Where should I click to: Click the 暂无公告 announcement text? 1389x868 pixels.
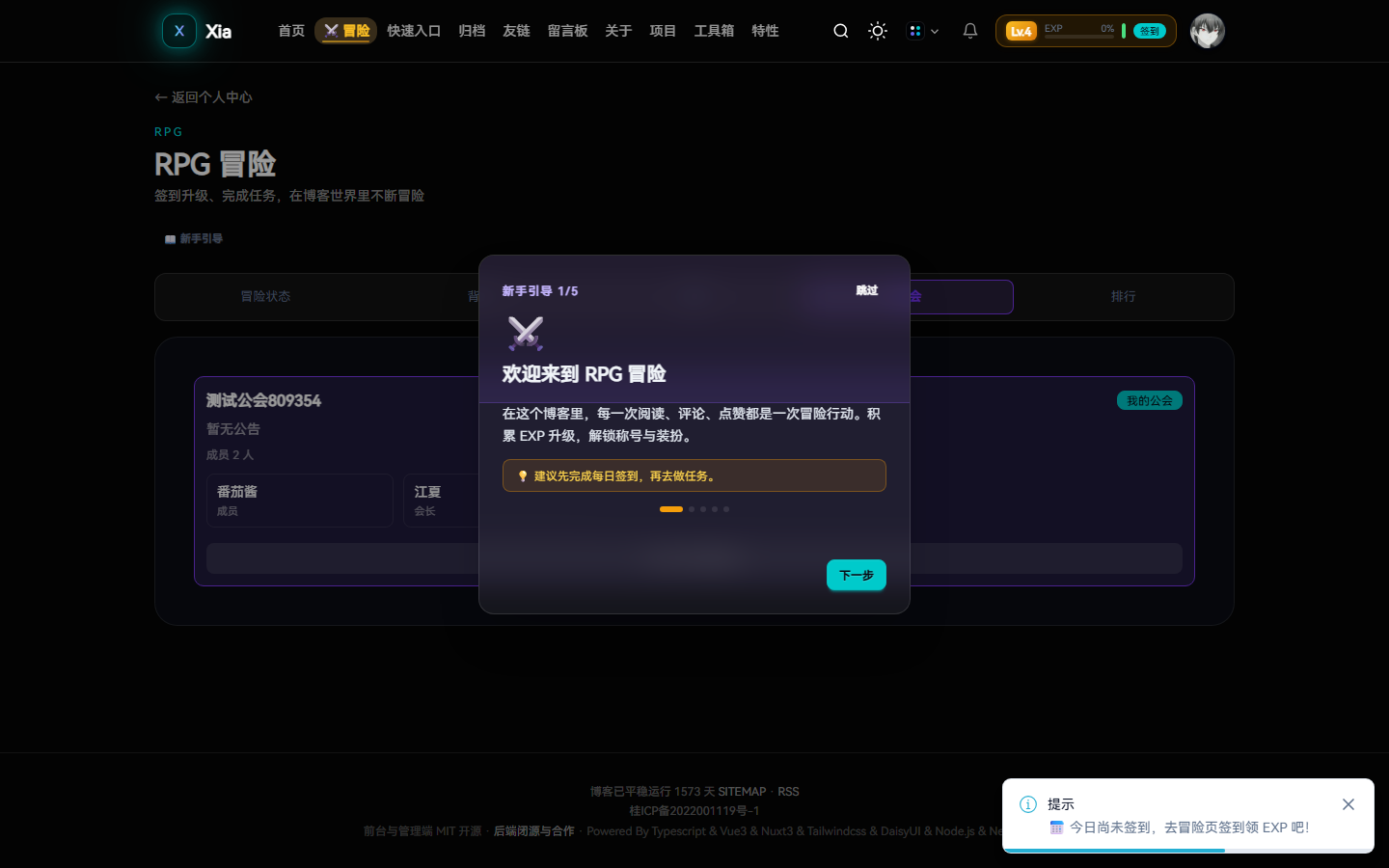(x=233, y=429)
